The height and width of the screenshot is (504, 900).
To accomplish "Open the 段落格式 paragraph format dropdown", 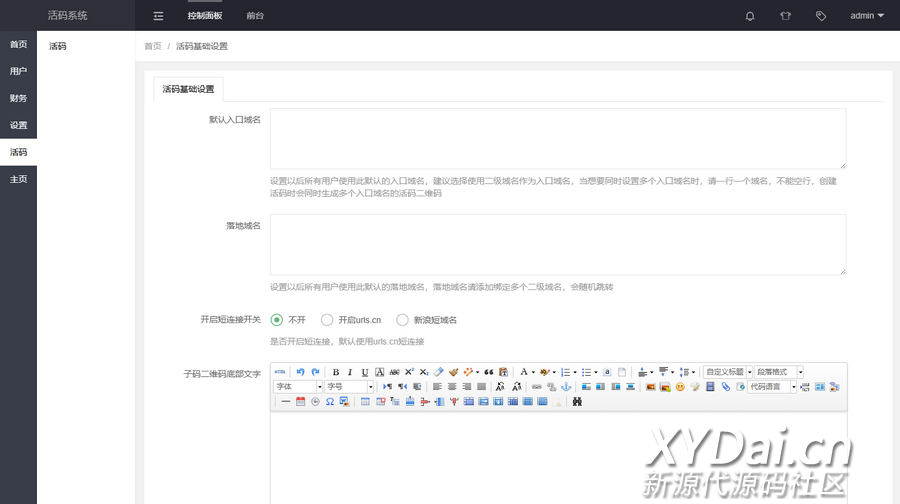I will 780,372.
